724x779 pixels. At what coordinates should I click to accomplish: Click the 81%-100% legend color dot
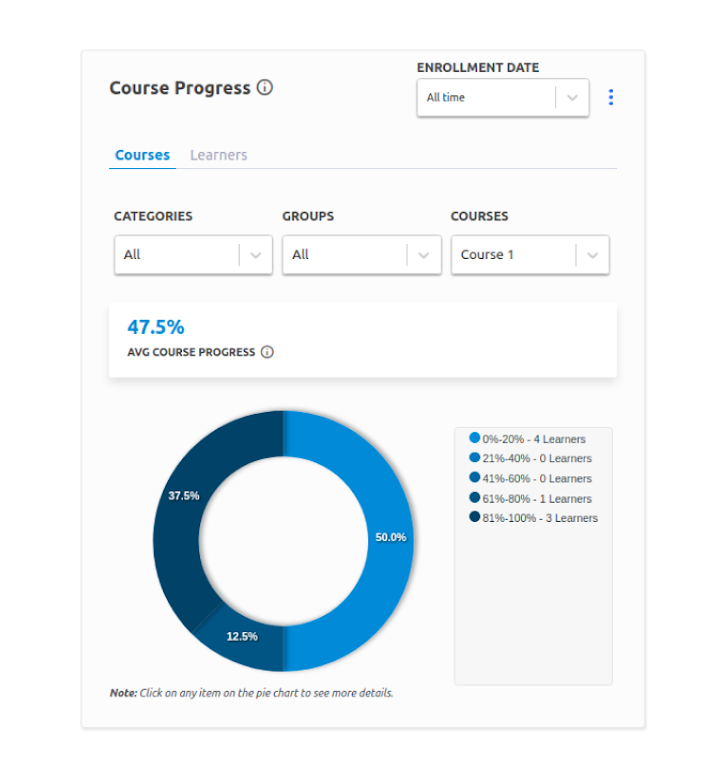474,518
